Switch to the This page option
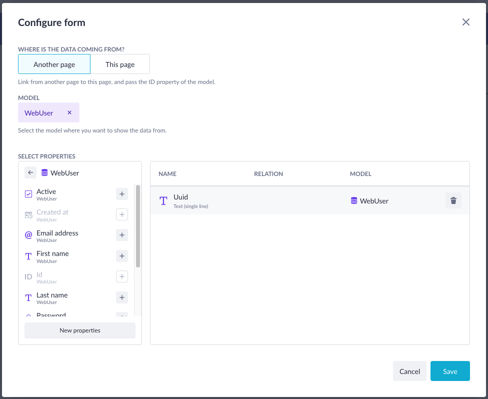Image resolution: width=488 pixels, height=399 pixels. [x=120, y=64]
